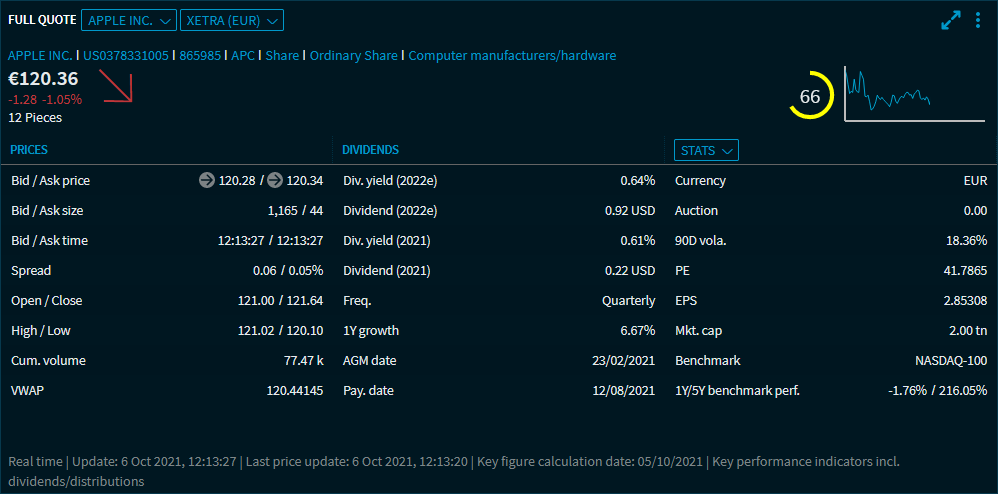Click the bid price arrow indicator

[x=207, y=180]
